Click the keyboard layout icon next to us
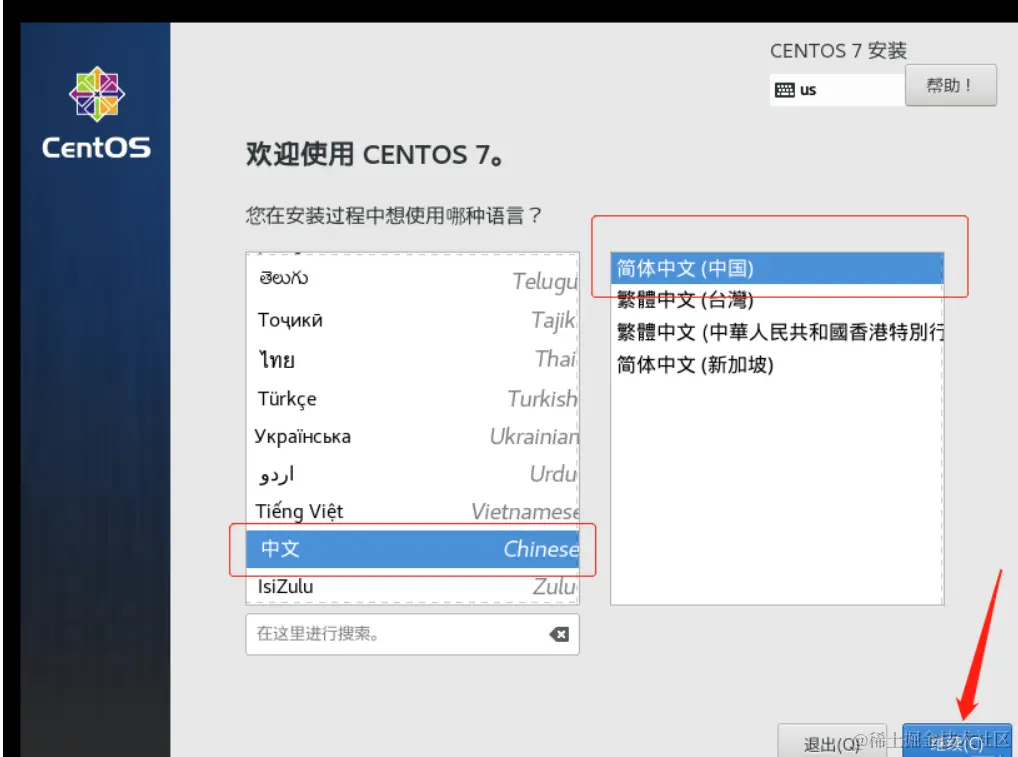1018x757 pixels. (x=784, y=90)
